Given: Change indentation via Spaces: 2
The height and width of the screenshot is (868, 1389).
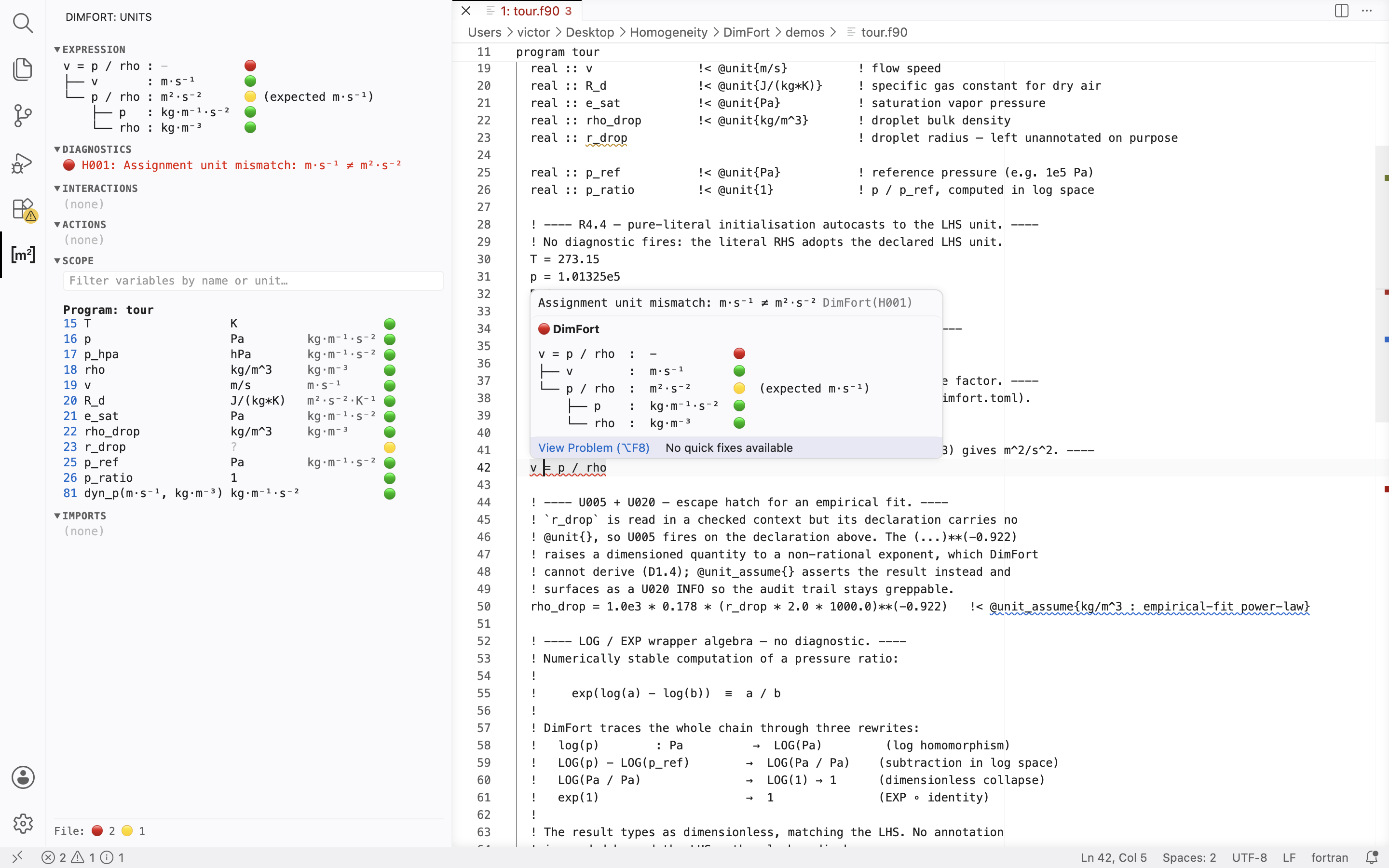Looking at the screenshot, I should pos(1189,857).
